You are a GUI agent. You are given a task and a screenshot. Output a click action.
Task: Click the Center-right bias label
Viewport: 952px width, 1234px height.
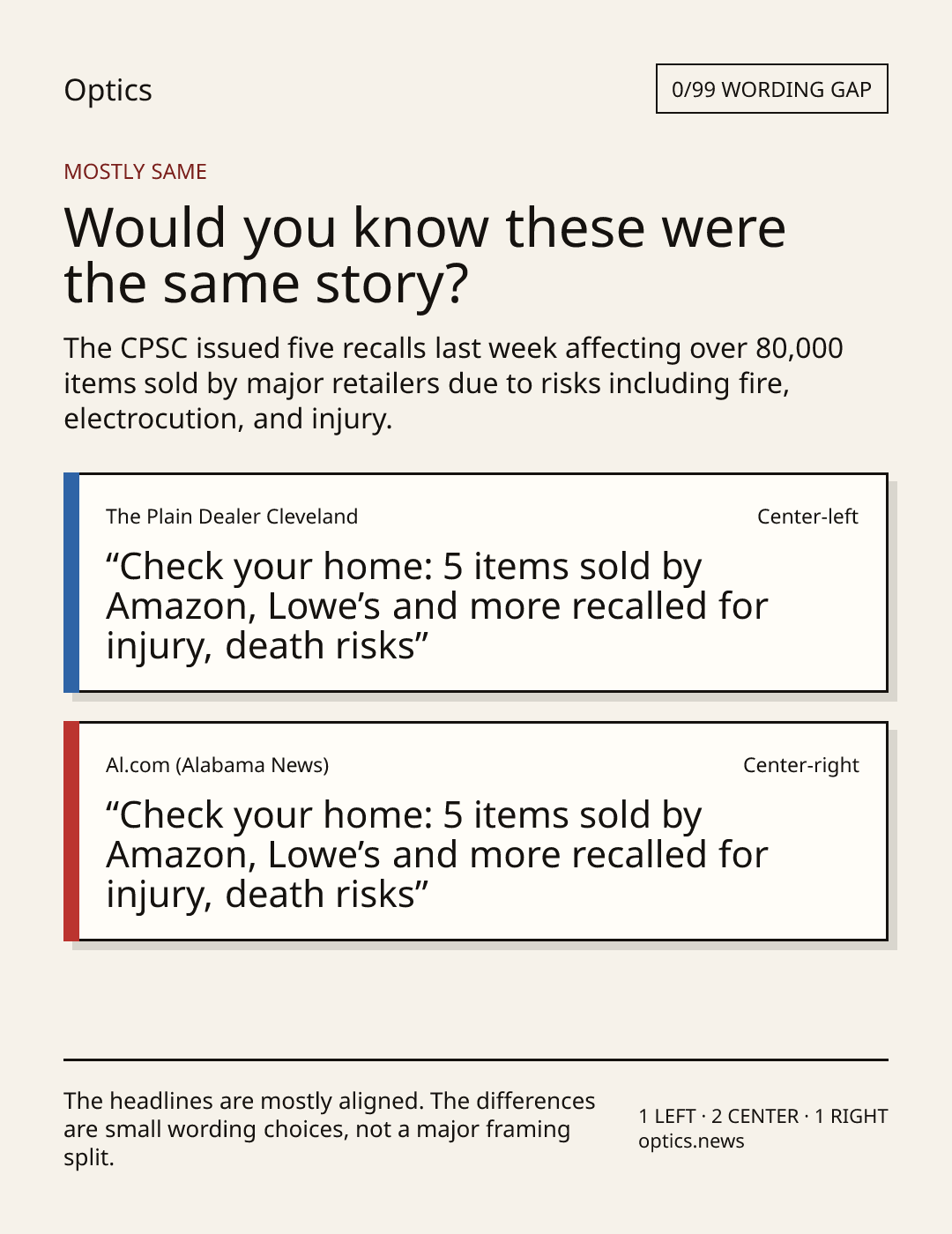point(800,765)
